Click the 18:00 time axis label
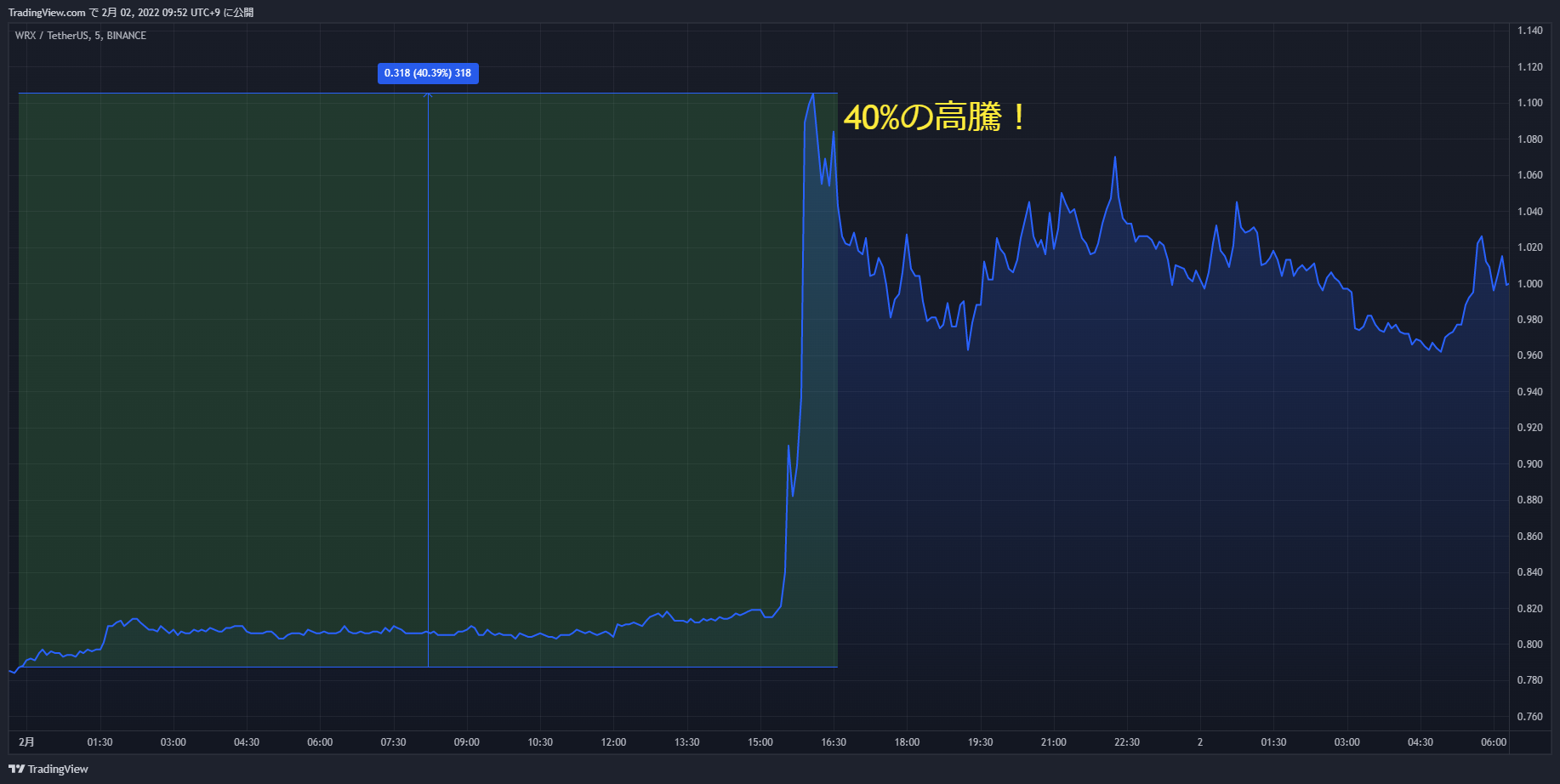1560x784 pixels. 907,742
